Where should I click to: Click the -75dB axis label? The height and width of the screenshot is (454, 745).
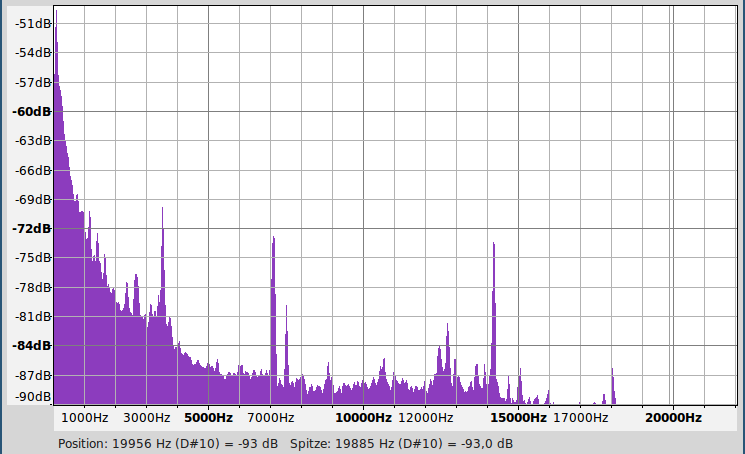coord(33,257)
